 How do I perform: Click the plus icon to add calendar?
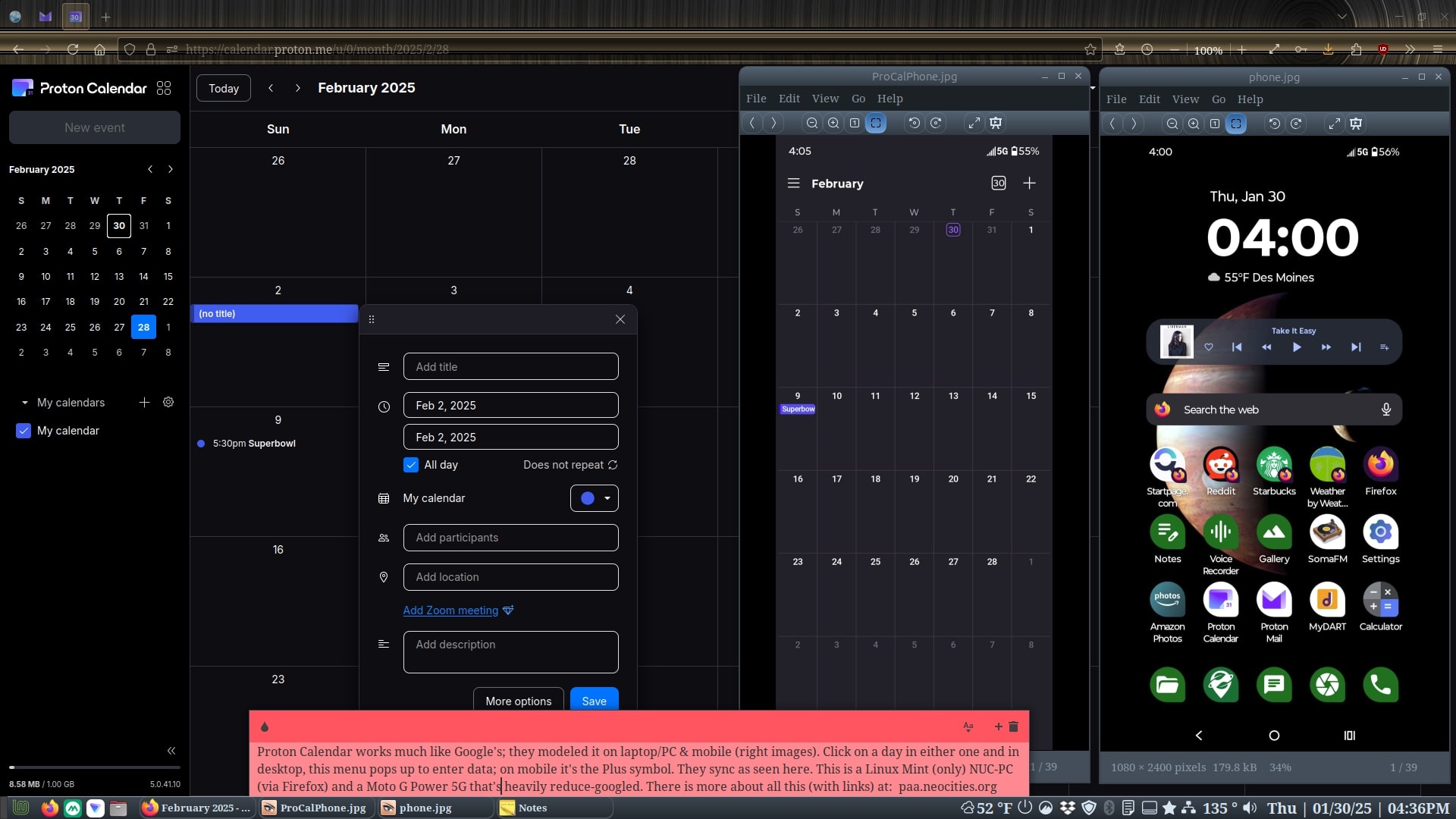click(x=144, y=403)
